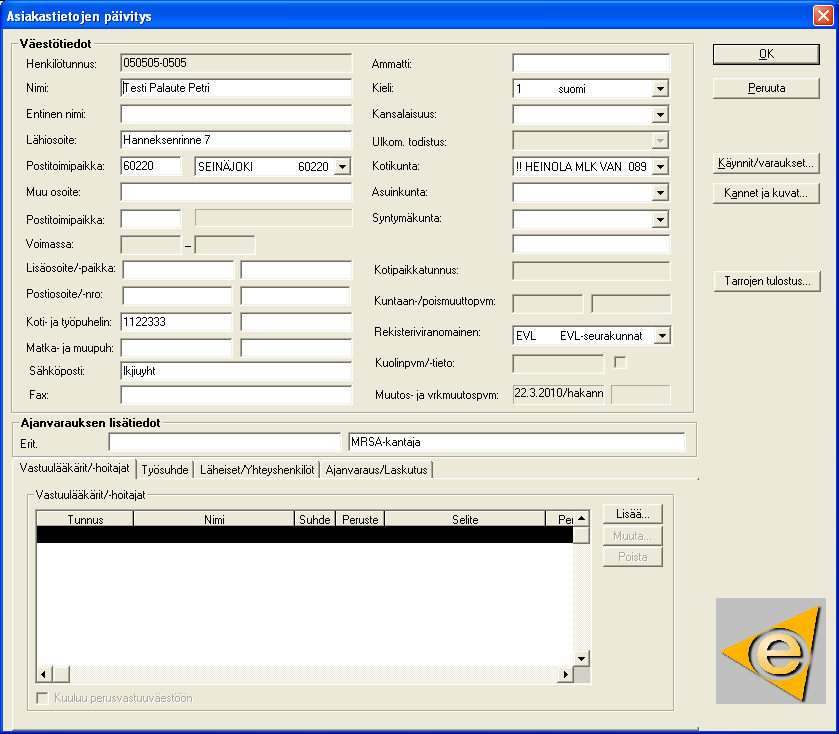Click the Nimi name field
Screen dimensions: 839x734
click(236, 88)
